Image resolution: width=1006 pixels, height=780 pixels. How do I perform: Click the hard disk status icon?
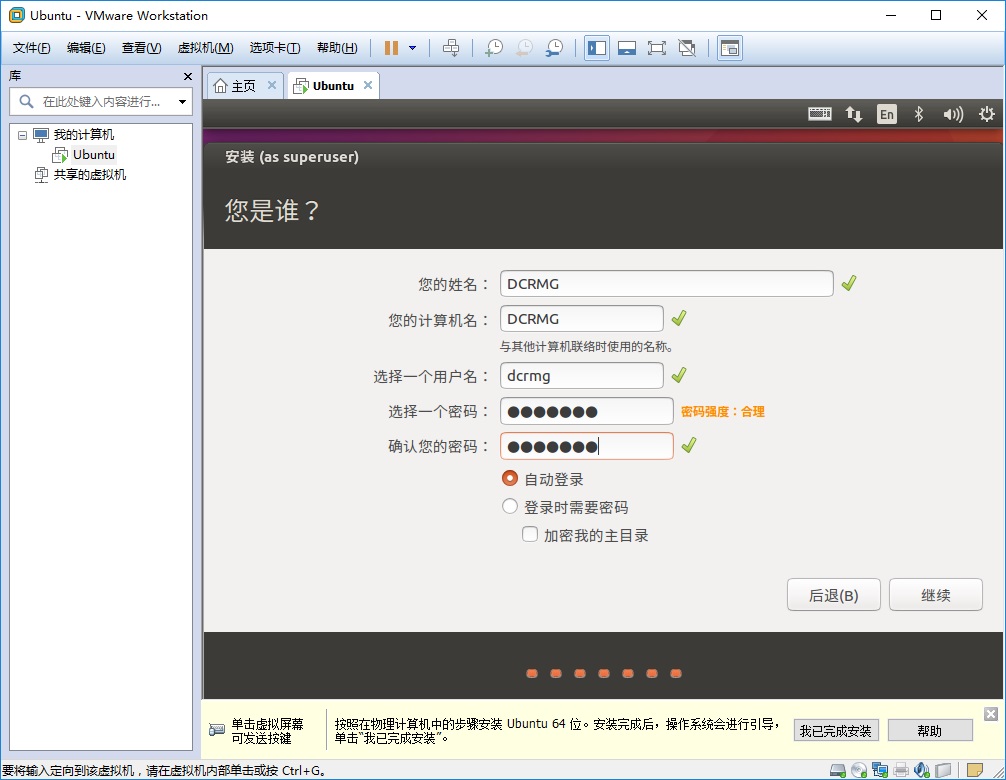(x=837, y=770)
